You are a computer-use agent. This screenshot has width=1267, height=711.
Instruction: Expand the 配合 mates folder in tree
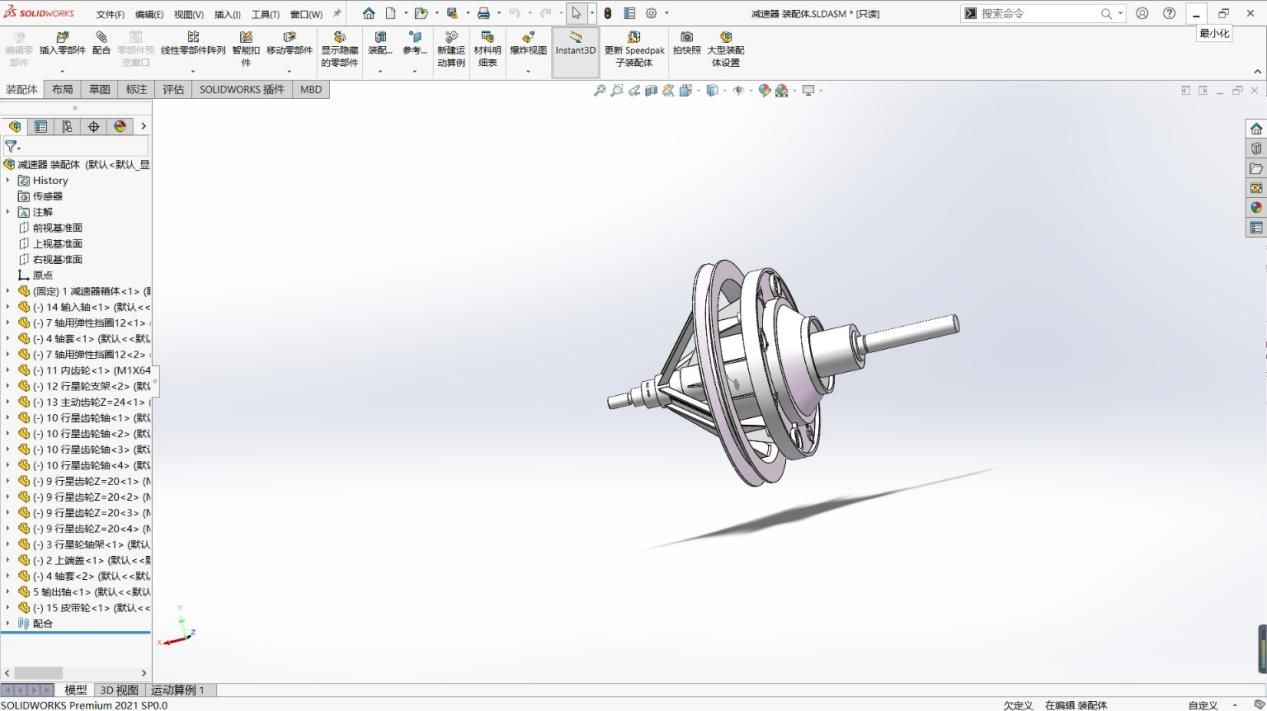(x=8, y=623)
